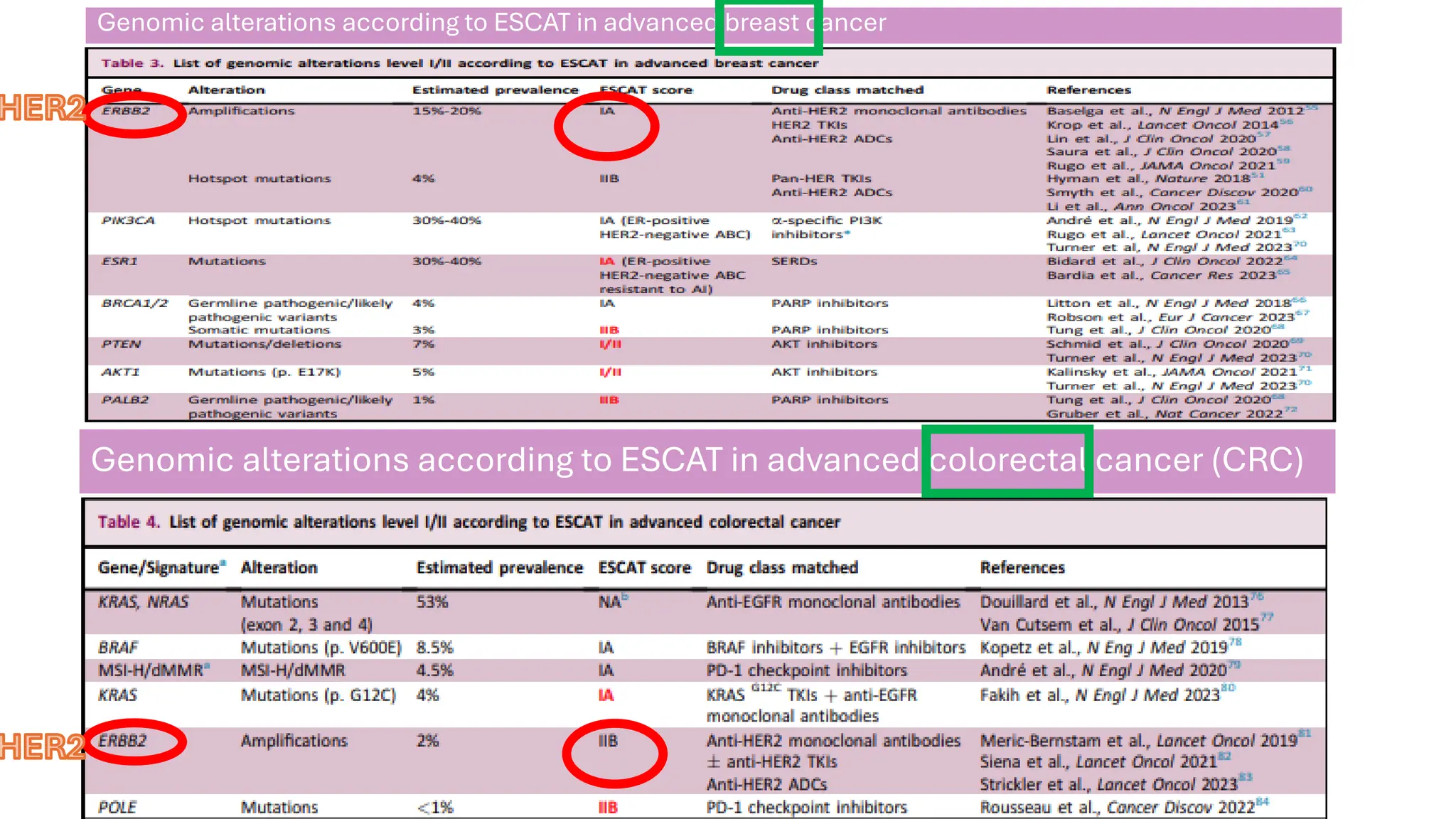Screen dimensions: 1456x819
Task: Click the Fakih et al. 2023 reference
Action: [x=1108, y=695]
